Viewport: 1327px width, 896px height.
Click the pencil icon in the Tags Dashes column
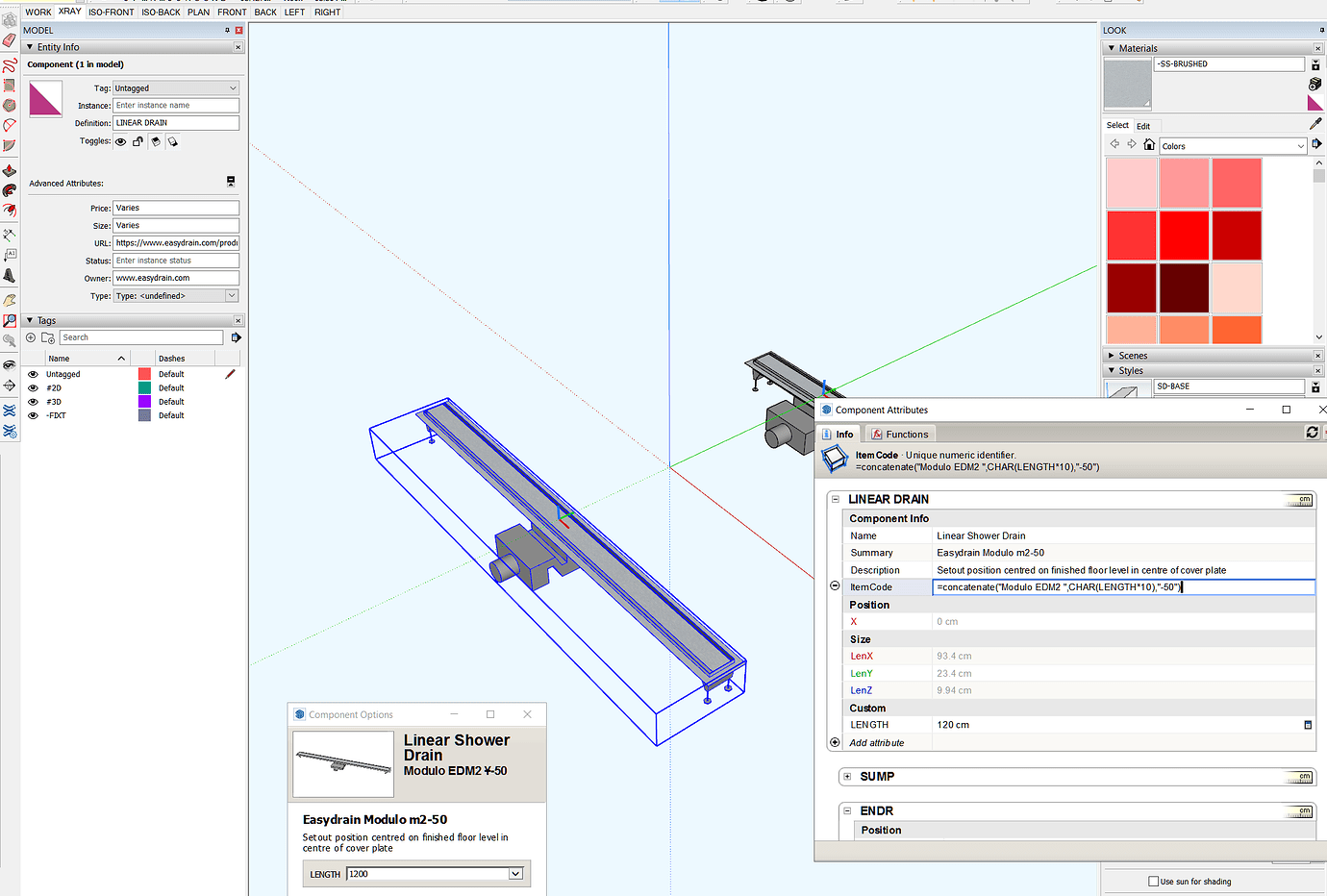(228, 374)
